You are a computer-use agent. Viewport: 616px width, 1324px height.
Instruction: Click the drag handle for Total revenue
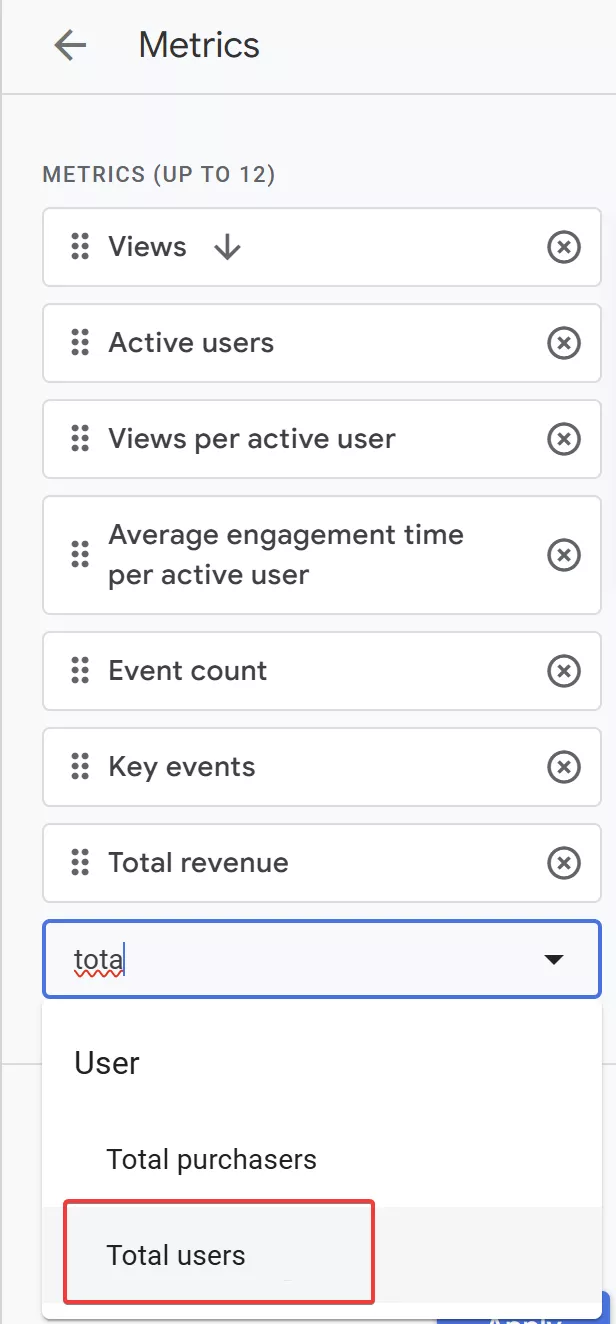click(80, 863)
